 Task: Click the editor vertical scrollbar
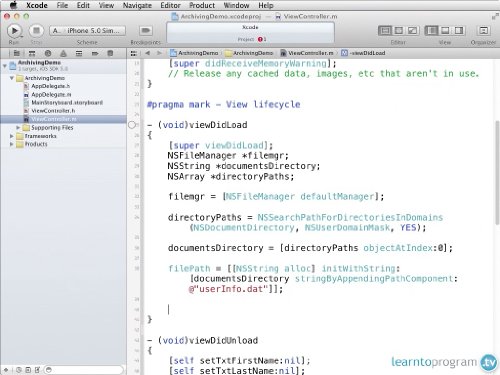point(497,173)
